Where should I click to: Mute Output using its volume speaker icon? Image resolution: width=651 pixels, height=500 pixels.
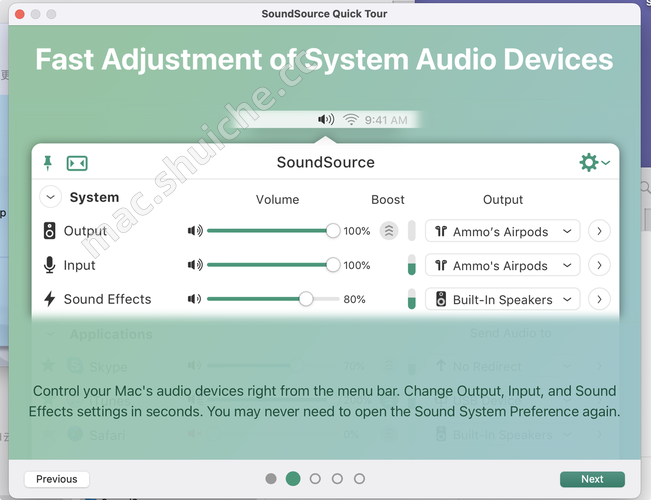[195, 231]
